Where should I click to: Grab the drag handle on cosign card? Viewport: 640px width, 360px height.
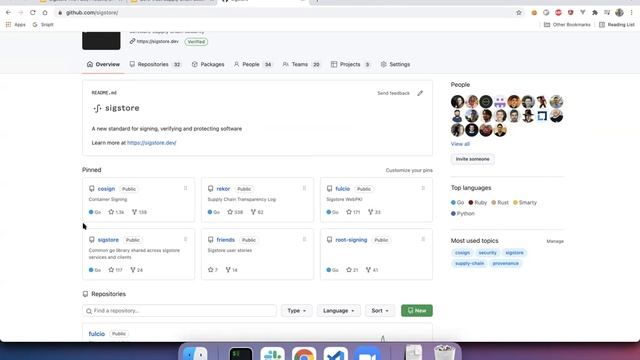tap(185, 188)
